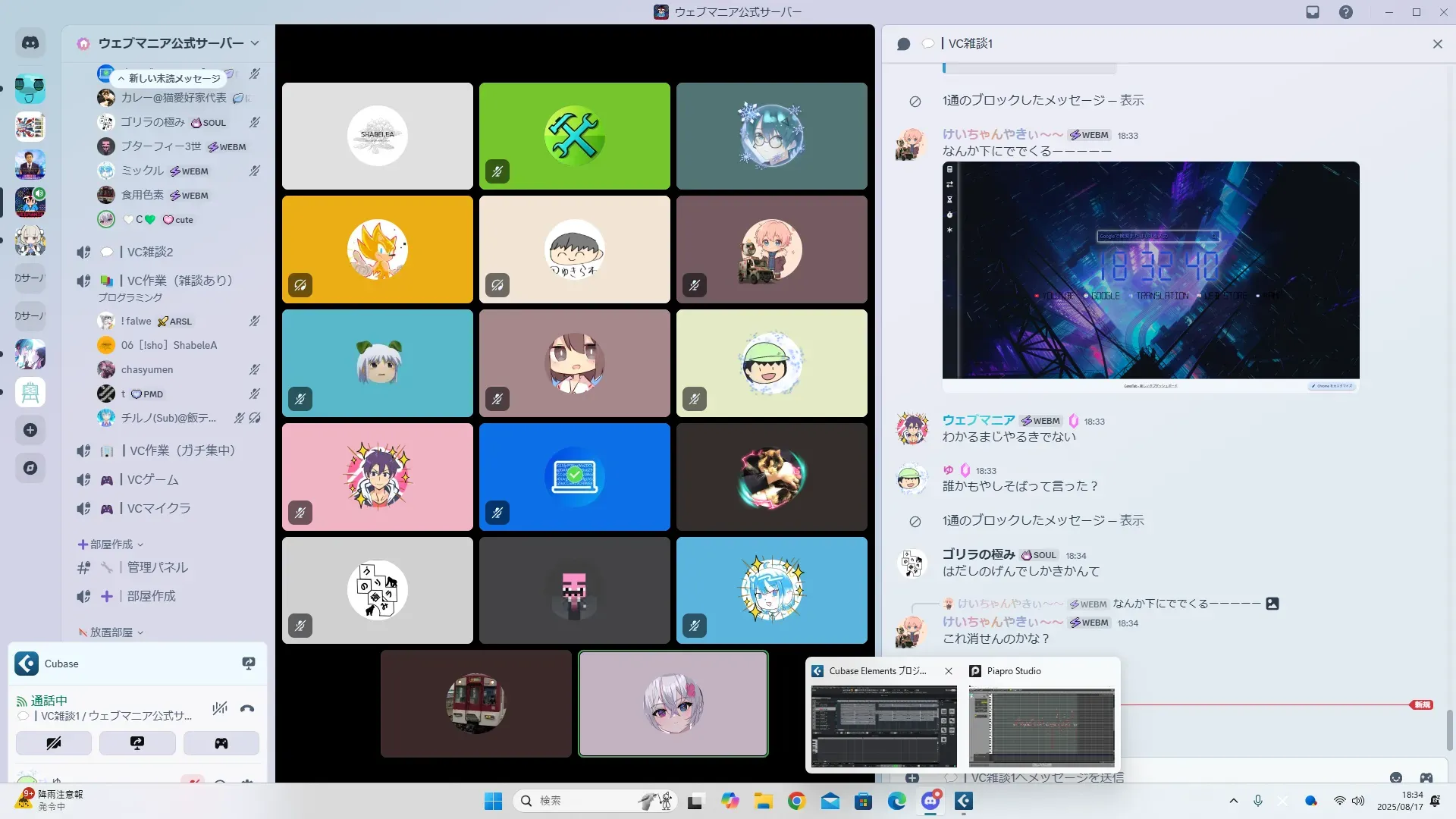The image size is (1456, 819).
Task: Open Discord help in title bar
Action: click(1346, 12)
